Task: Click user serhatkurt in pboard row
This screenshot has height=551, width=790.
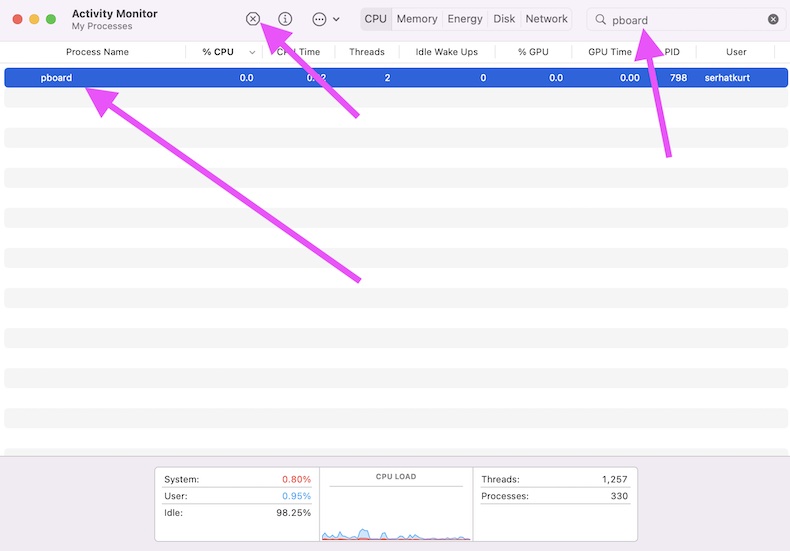Action: coord(727,78)
